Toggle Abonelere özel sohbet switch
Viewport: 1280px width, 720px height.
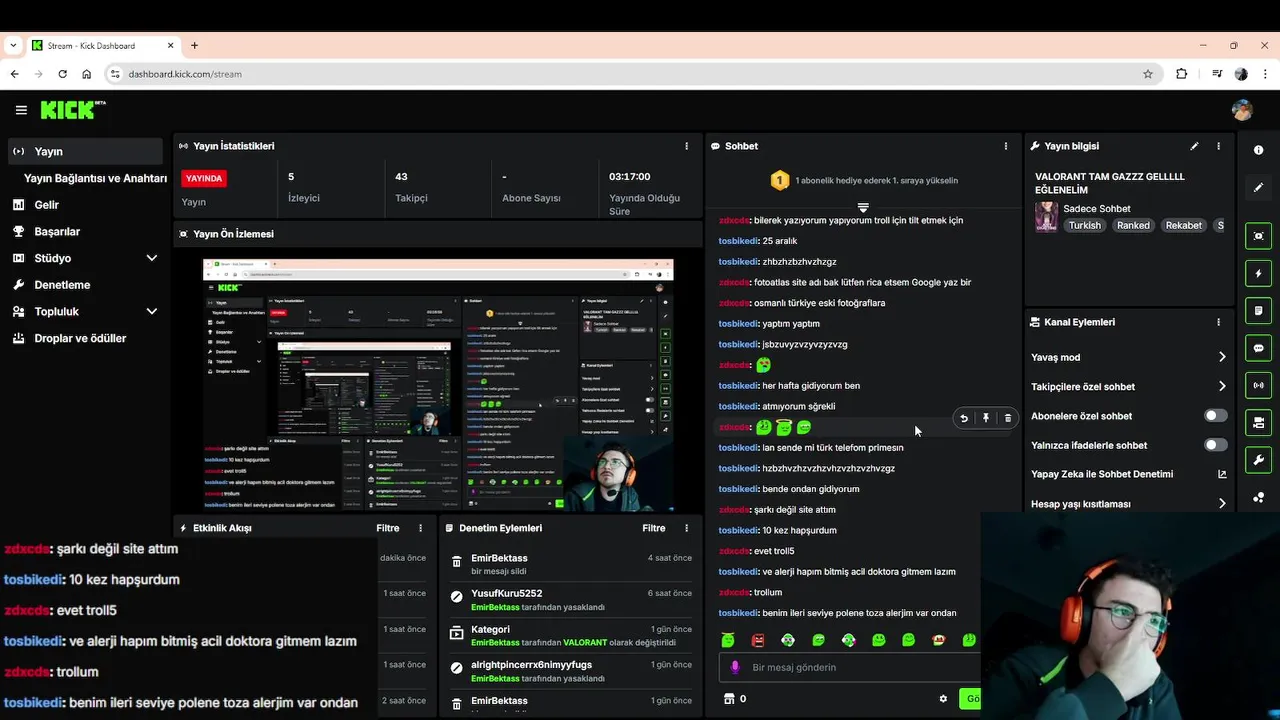[x=1215, y=416]
